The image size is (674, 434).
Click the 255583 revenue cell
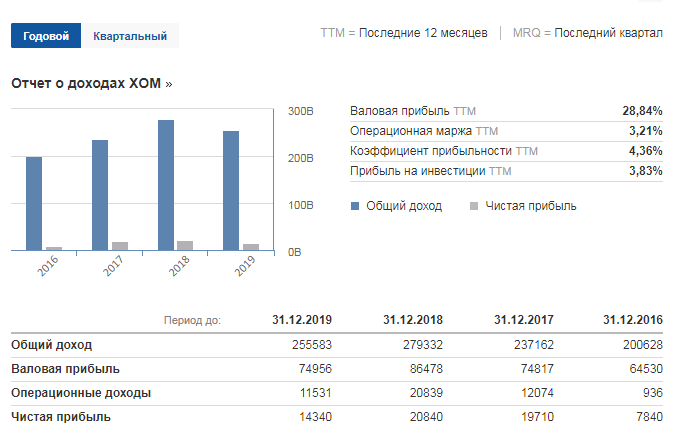pos(312,345)
